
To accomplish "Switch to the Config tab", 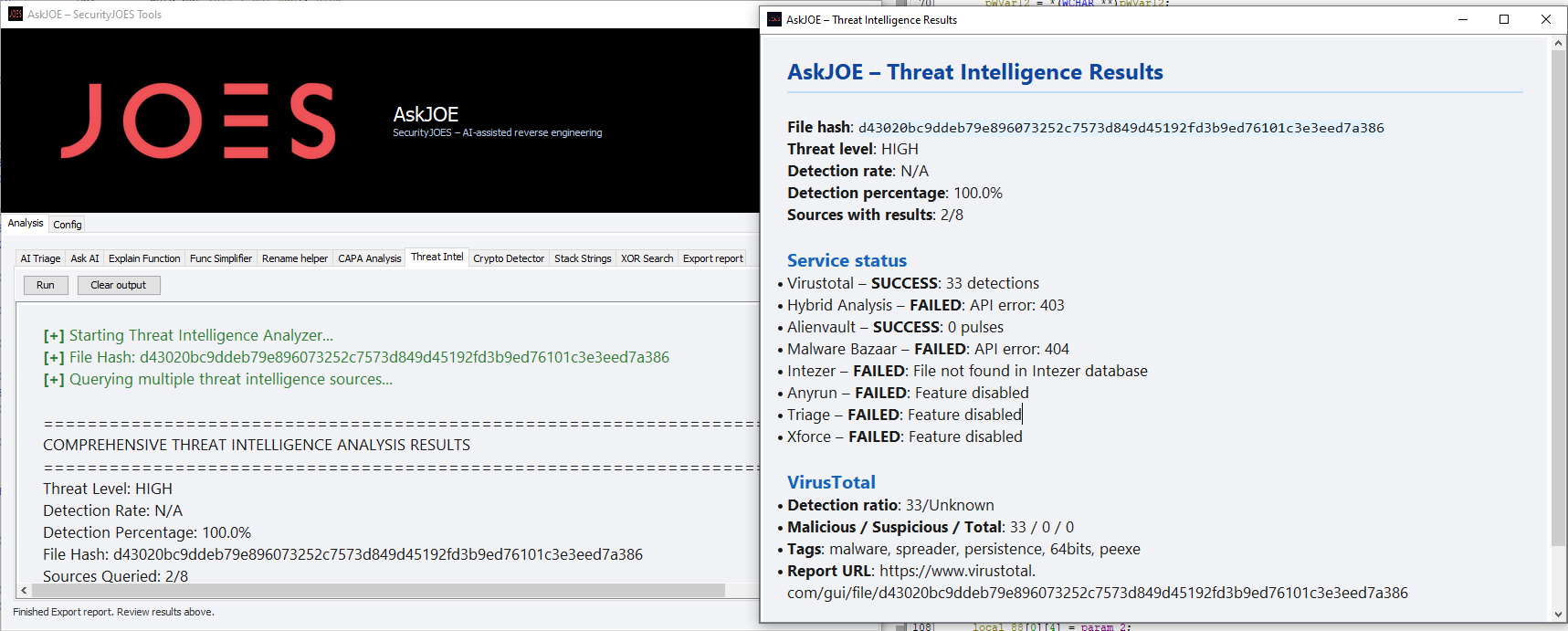I will [x=68, y=225].
